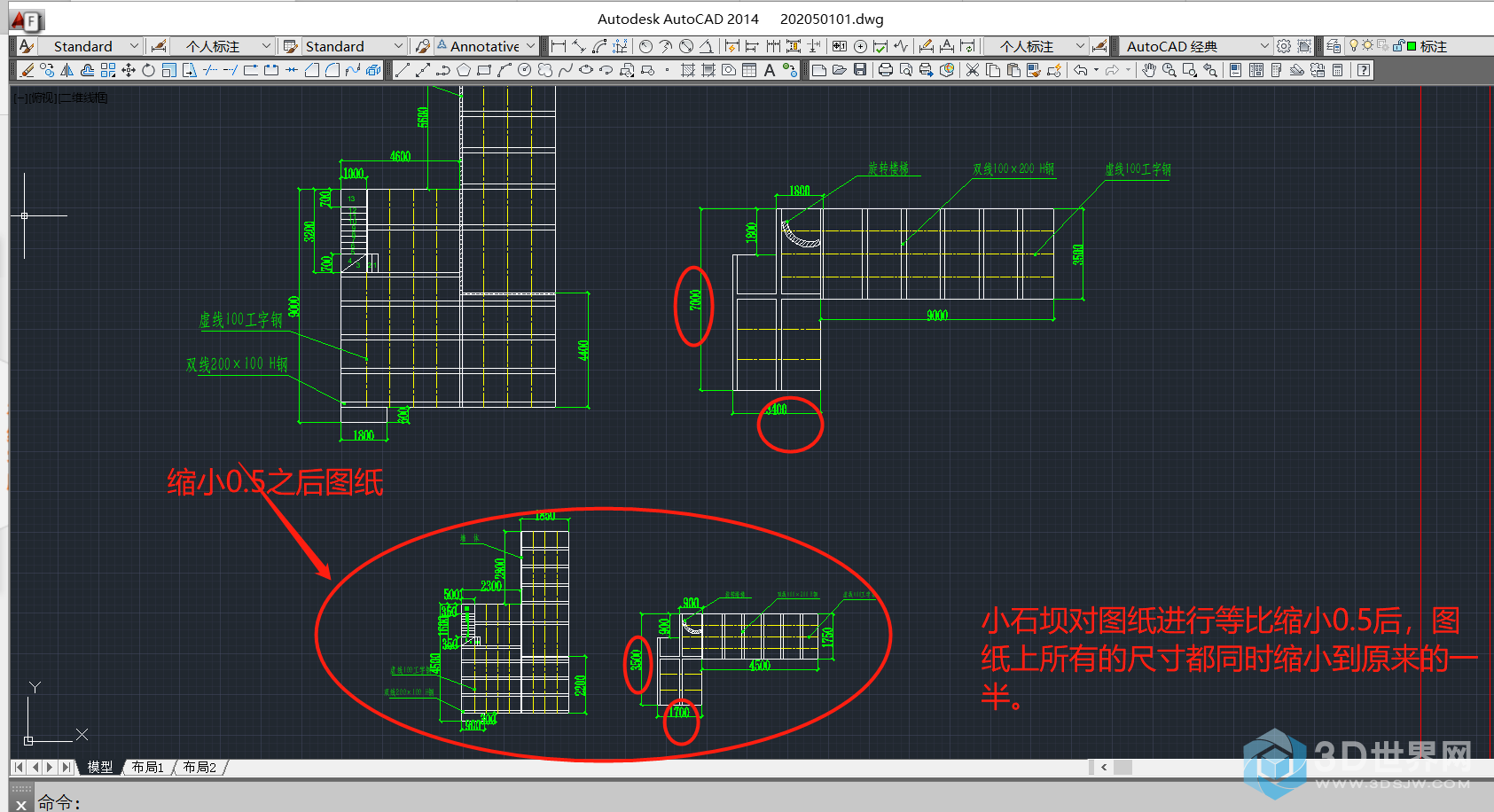Click the Save drawing icon
Image resolution: width=1494 pixels, height=812 pixels.
(860, 70)
